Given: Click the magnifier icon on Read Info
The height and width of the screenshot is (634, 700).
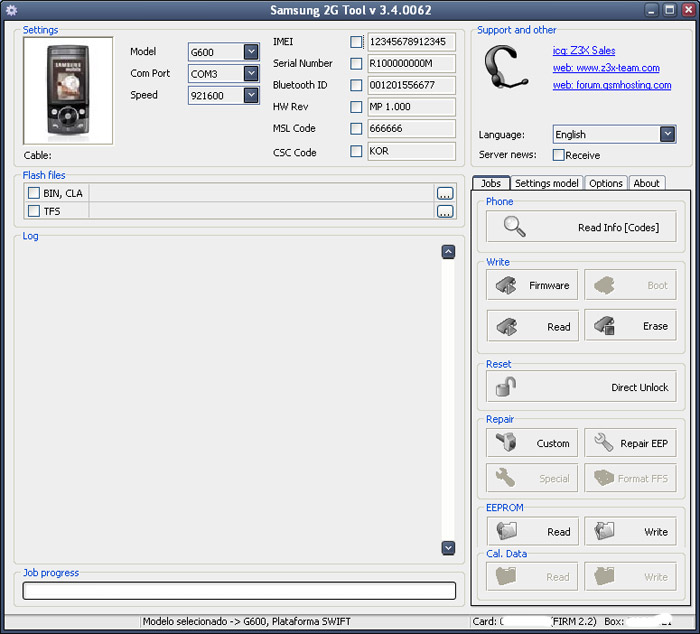Looking at the screenshot, I should click(514, 226).
